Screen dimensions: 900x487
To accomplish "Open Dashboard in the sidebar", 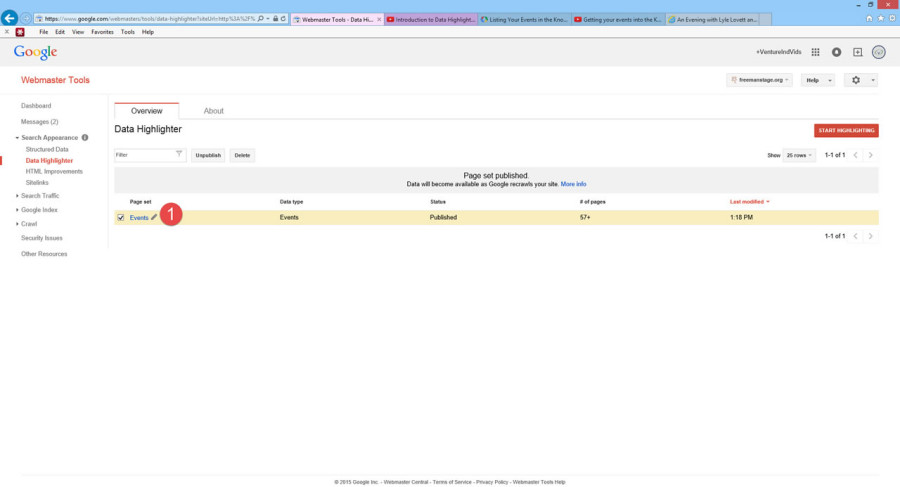I will pos(36,106).
